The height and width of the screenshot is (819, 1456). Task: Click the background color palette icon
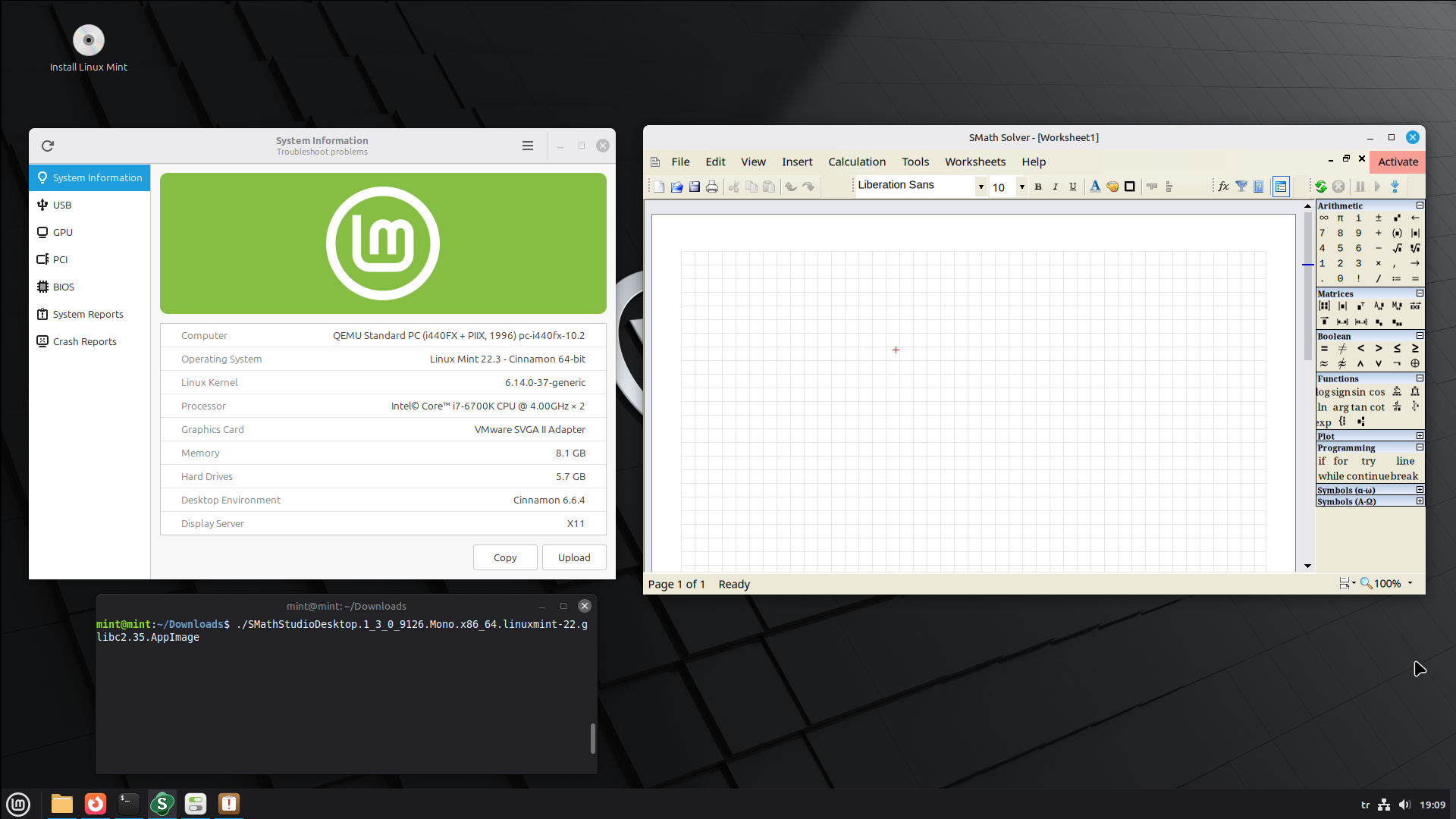coord(1112,187)
